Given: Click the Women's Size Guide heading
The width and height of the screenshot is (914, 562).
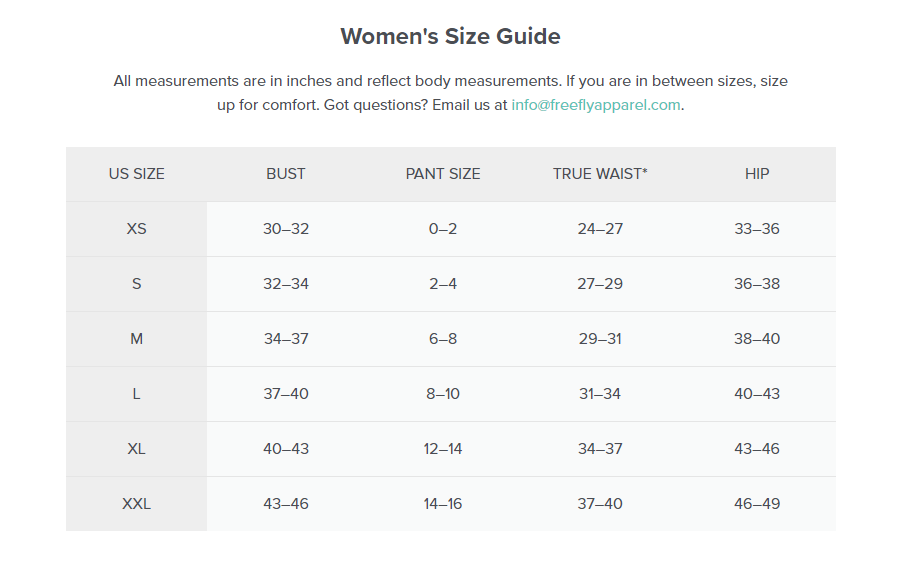Looking at the screenshot, I should (x=450, y=37).
